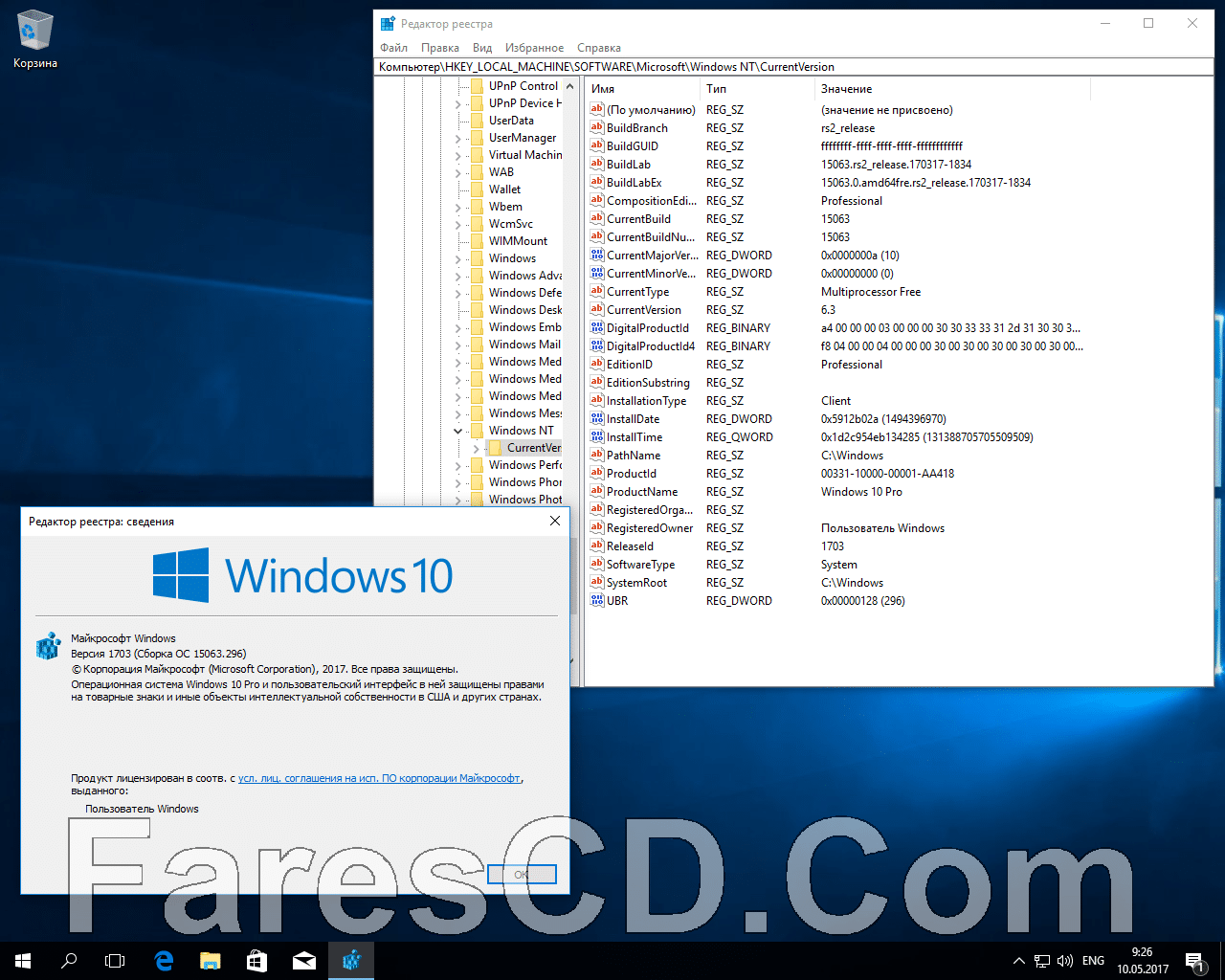Select the WAB tree key
Image resolution: width=1225 pixels, height=980 pixels.
pyautogui.click(x=501, y=172)
